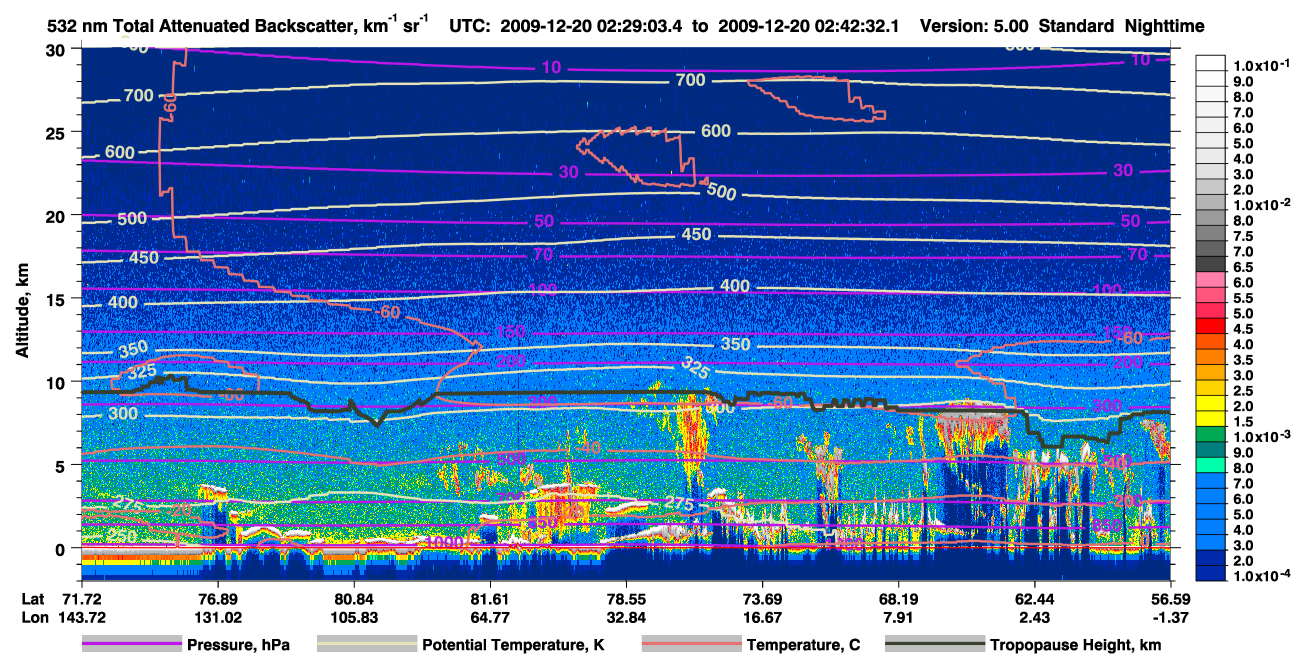Click longitude value -1.37
The height and width of the screenshot is (667, 1300).
click(x=1170, y=617)
